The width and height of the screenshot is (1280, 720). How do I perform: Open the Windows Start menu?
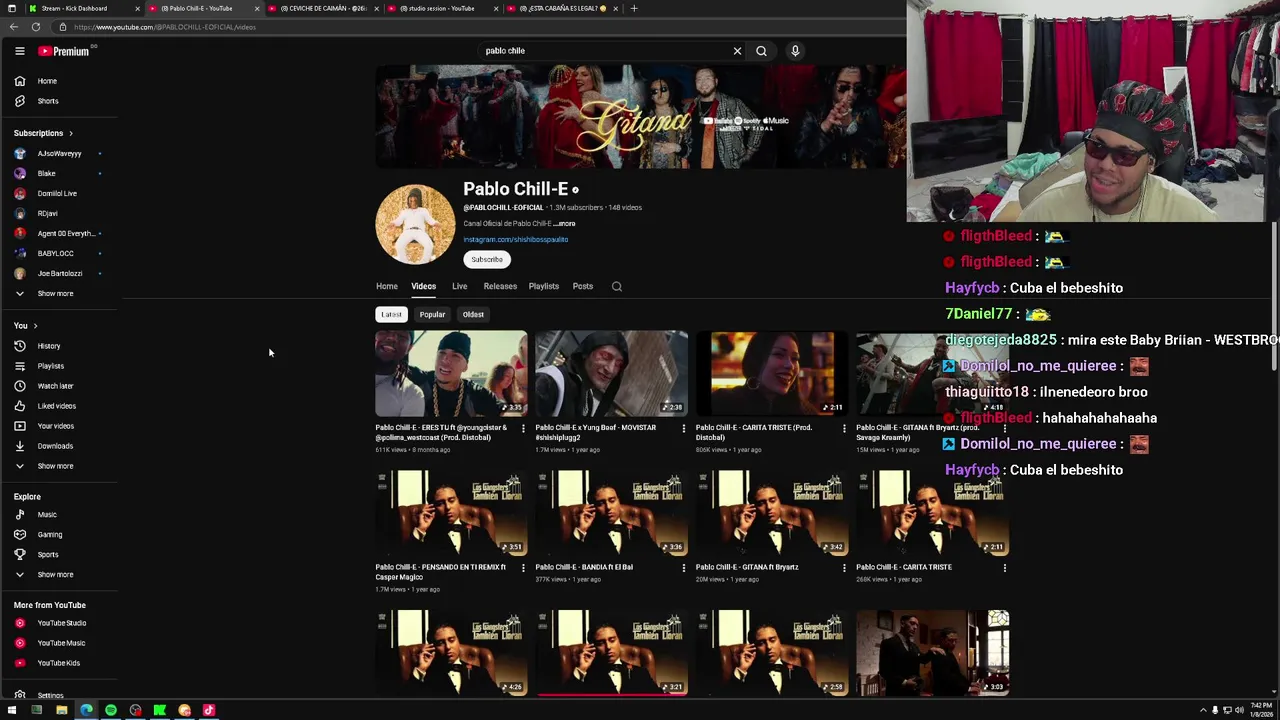12,711
